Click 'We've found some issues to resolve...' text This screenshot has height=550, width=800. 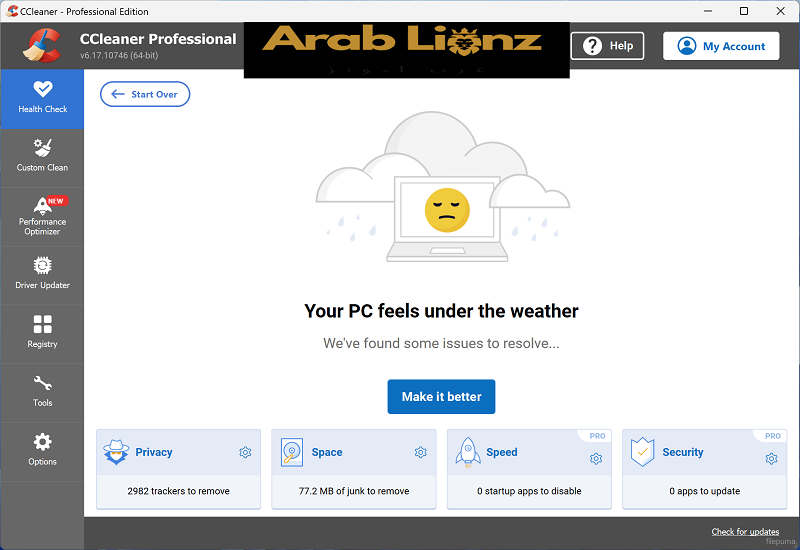(441, 343)
